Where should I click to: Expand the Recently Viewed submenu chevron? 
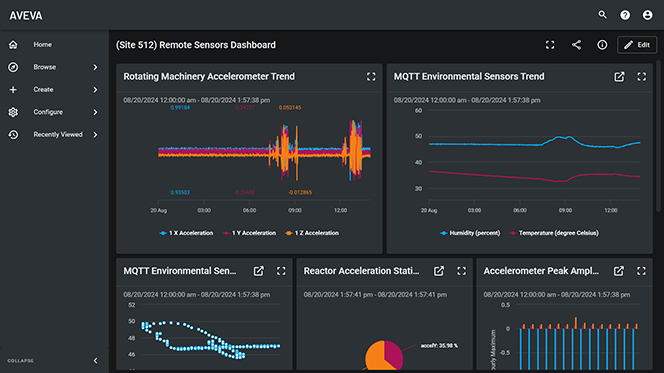pos(95,134)
